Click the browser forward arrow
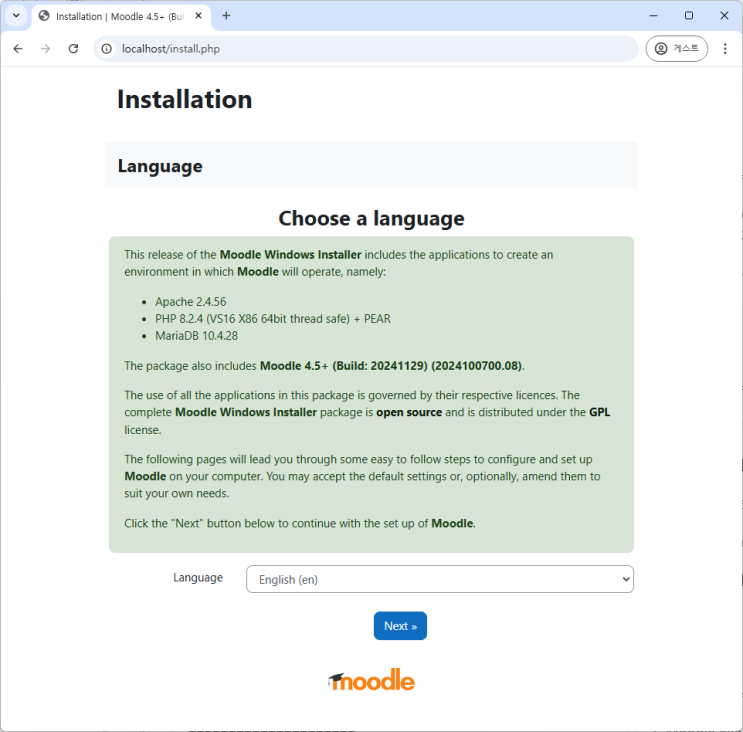This screenshot has height=732, width=743. (x=45, y=49)
